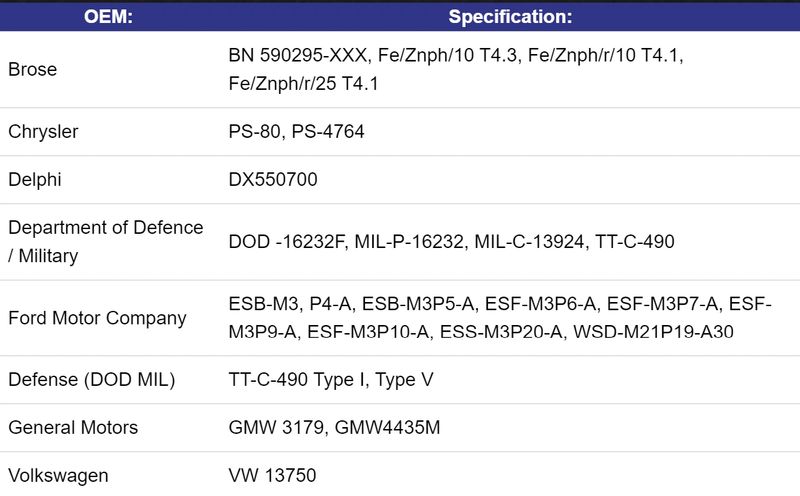The image size is (800, 496).
Task: Select the Brose OEM cell
Action: pos(33,70)
